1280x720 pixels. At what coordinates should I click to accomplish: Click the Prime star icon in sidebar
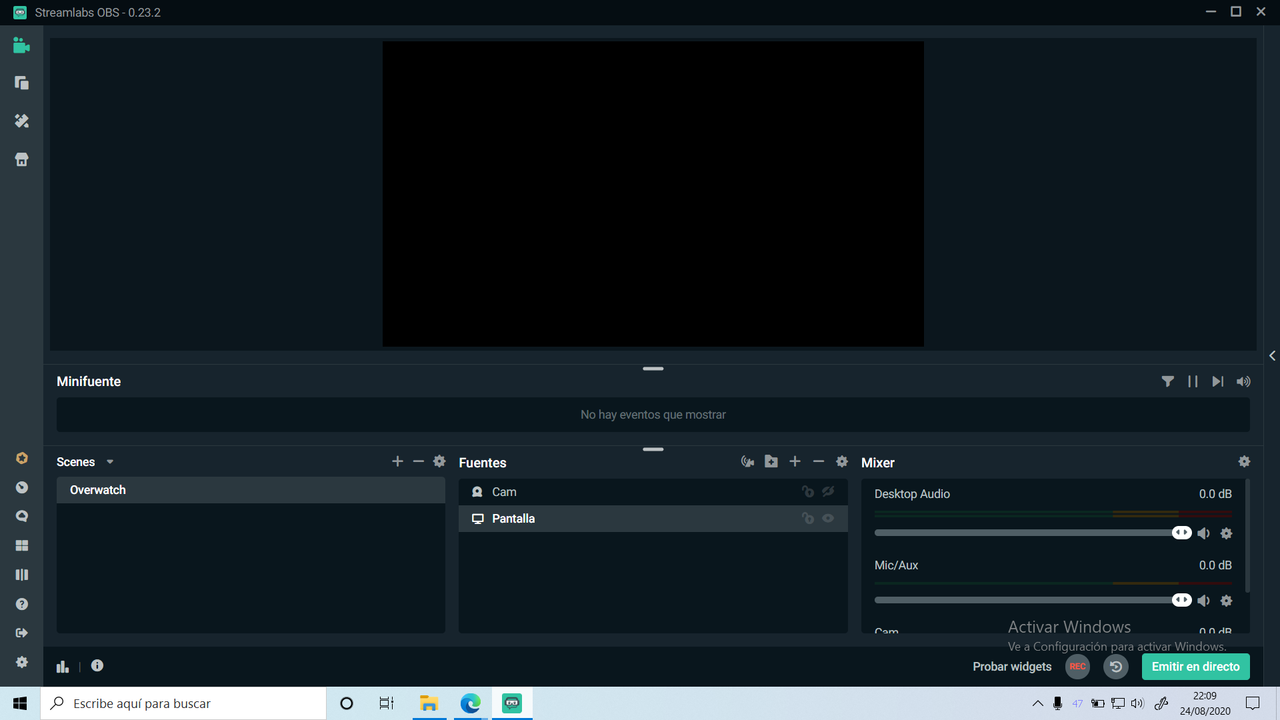coord(22,458)
